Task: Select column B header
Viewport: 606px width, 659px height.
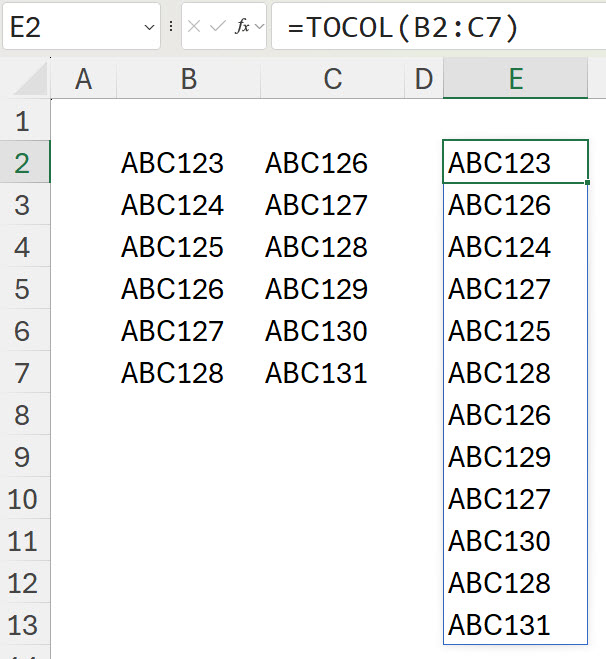Action: pos(188,79)
